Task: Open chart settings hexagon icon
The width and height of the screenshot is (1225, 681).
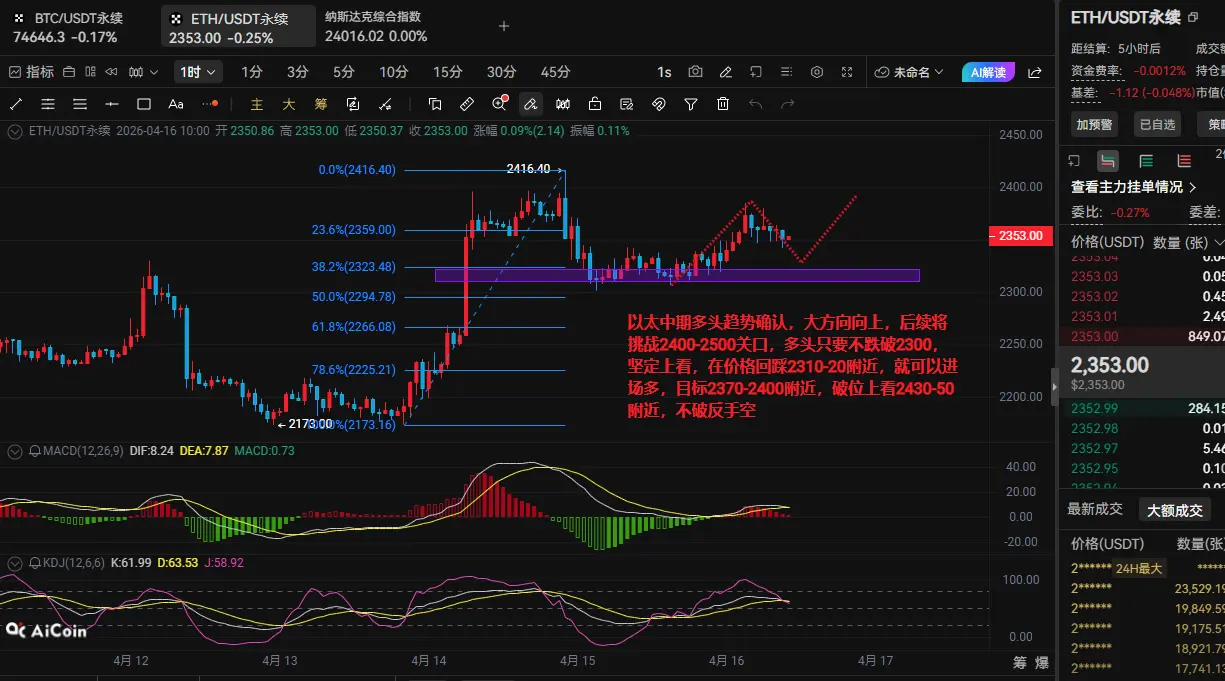Action: pyautogui.click(x=817, y=72)
